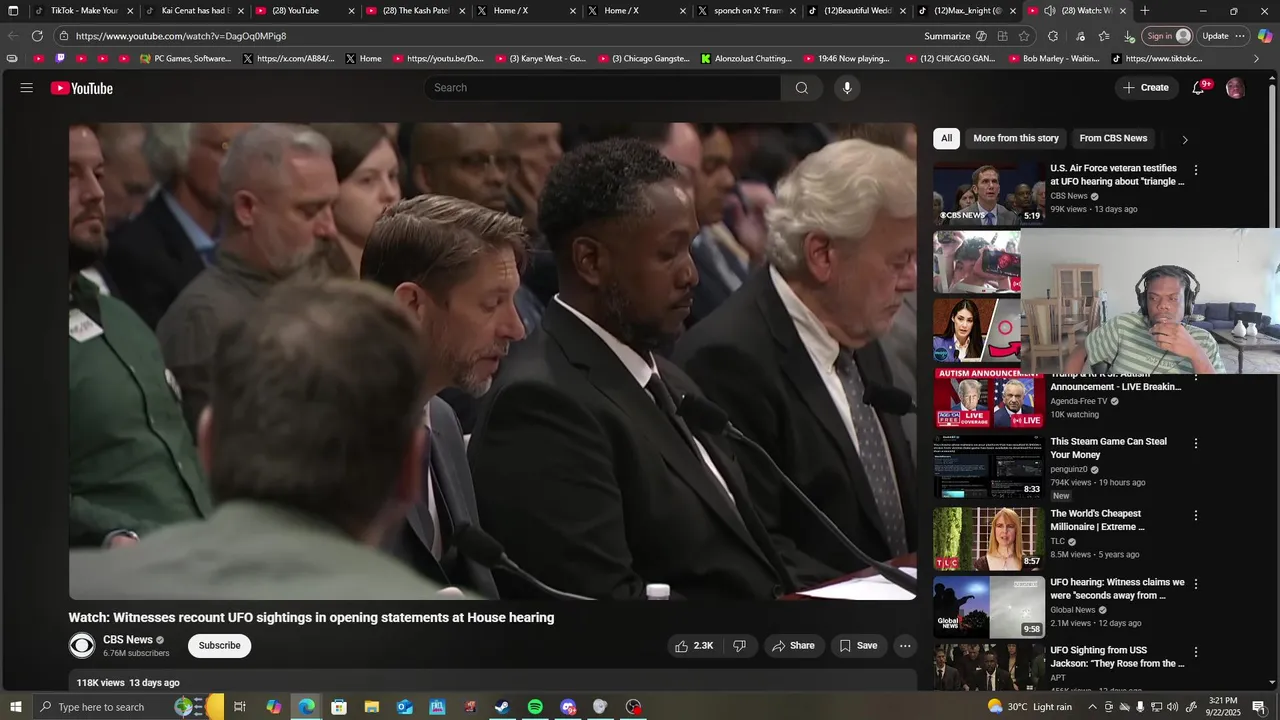Open Edge tab actions menu icon
Screen dimensions: 1280x720
coord(13,11)
